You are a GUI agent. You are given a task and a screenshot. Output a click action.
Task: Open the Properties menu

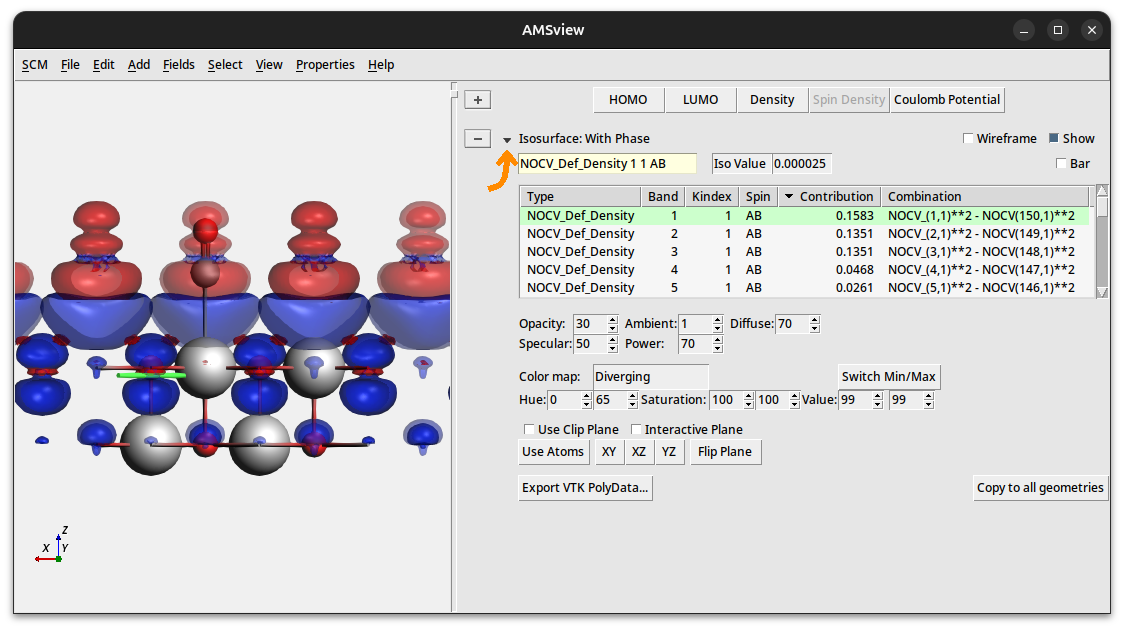pos(325,65)
